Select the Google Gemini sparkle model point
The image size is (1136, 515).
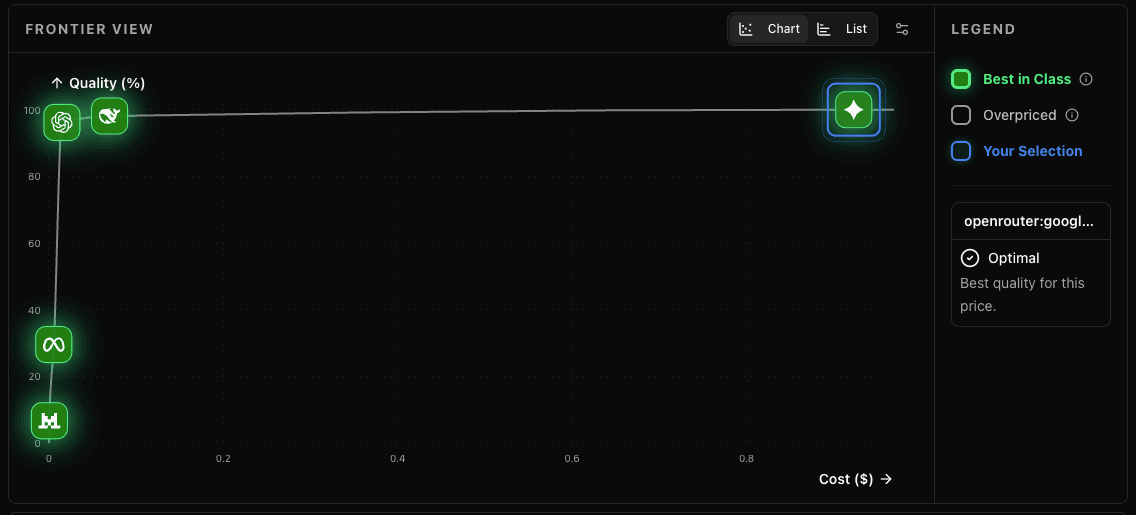click(853, 110)
